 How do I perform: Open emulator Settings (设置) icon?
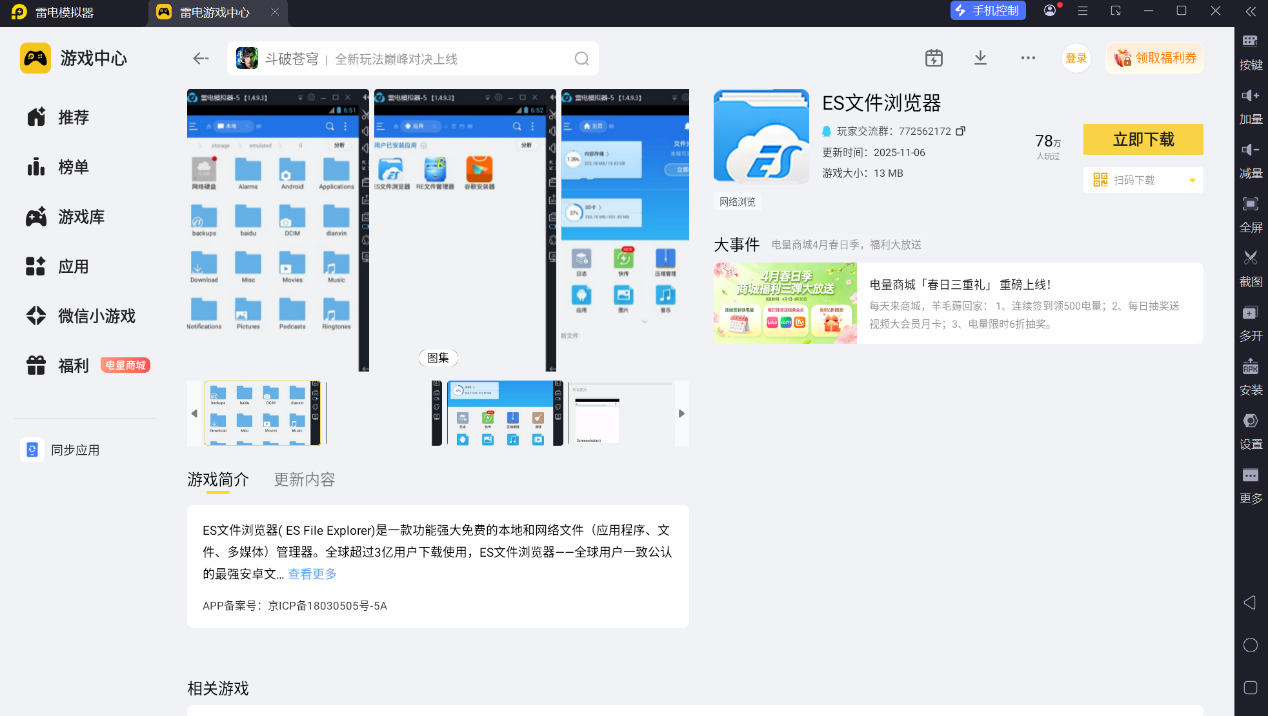coord(1250,421)
